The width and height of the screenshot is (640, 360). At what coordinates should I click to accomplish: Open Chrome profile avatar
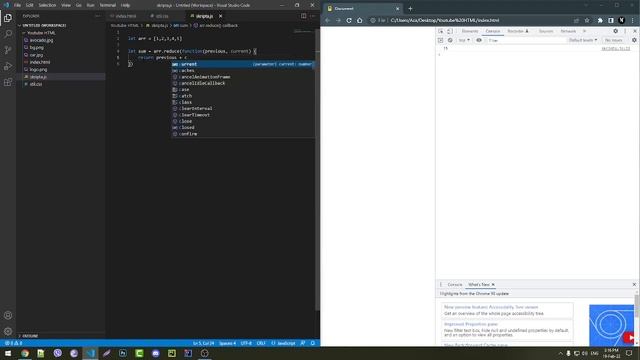click(x=622, y=20)
